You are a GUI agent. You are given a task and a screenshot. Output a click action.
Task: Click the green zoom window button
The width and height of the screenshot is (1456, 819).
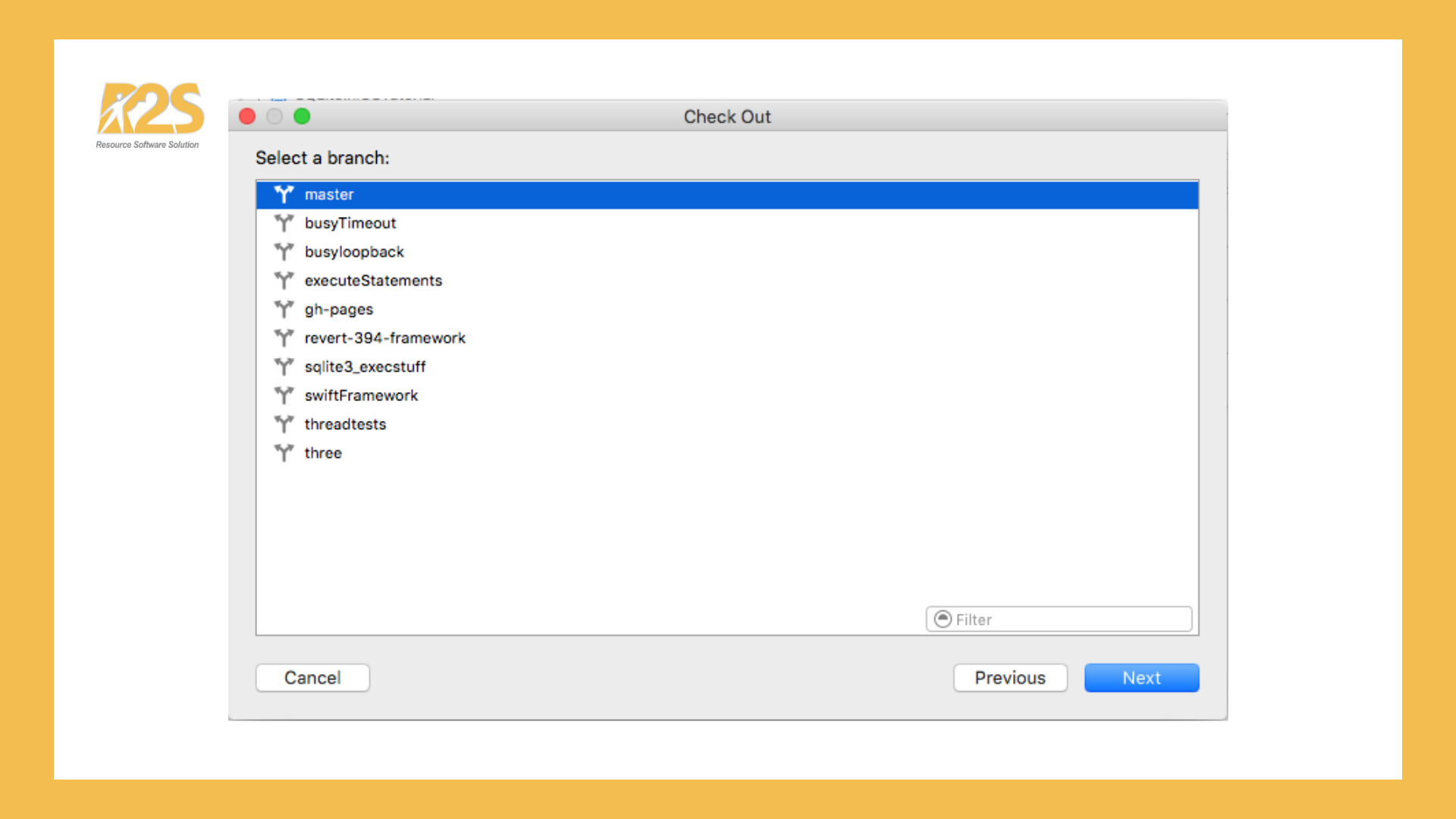[302, 116]
